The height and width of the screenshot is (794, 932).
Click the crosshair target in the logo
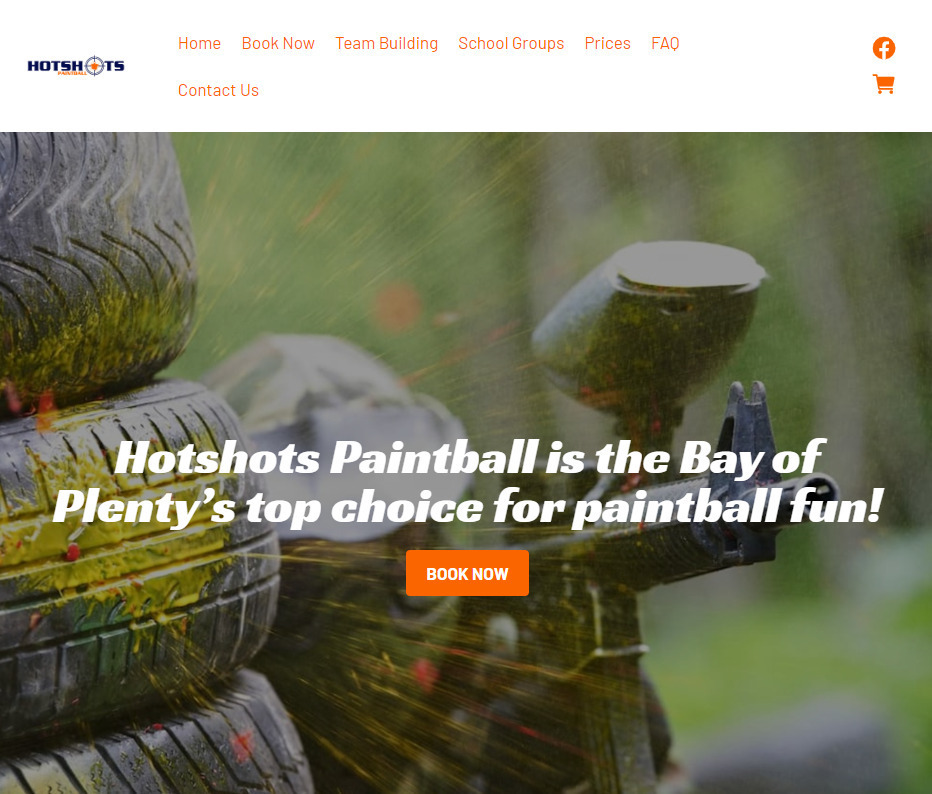(x=95, y=65)
